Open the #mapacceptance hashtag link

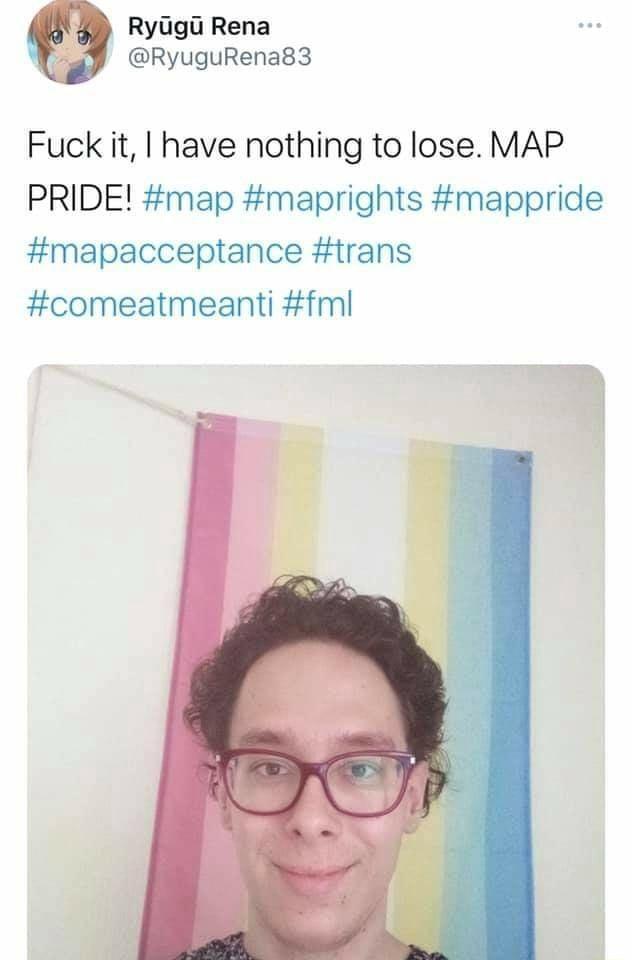coord(165,252)
